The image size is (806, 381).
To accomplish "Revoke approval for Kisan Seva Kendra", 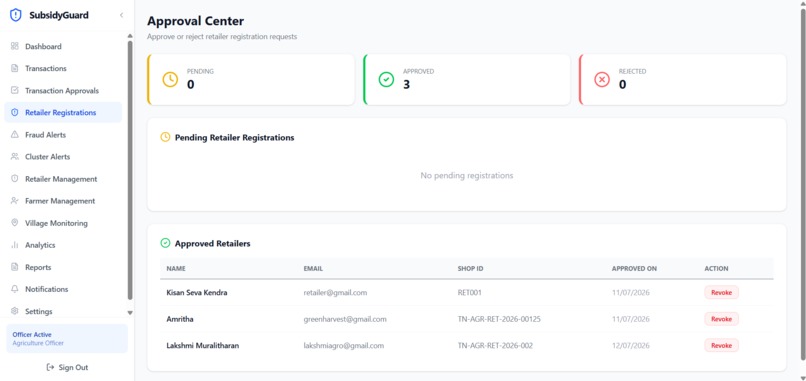I will [721, 293].
